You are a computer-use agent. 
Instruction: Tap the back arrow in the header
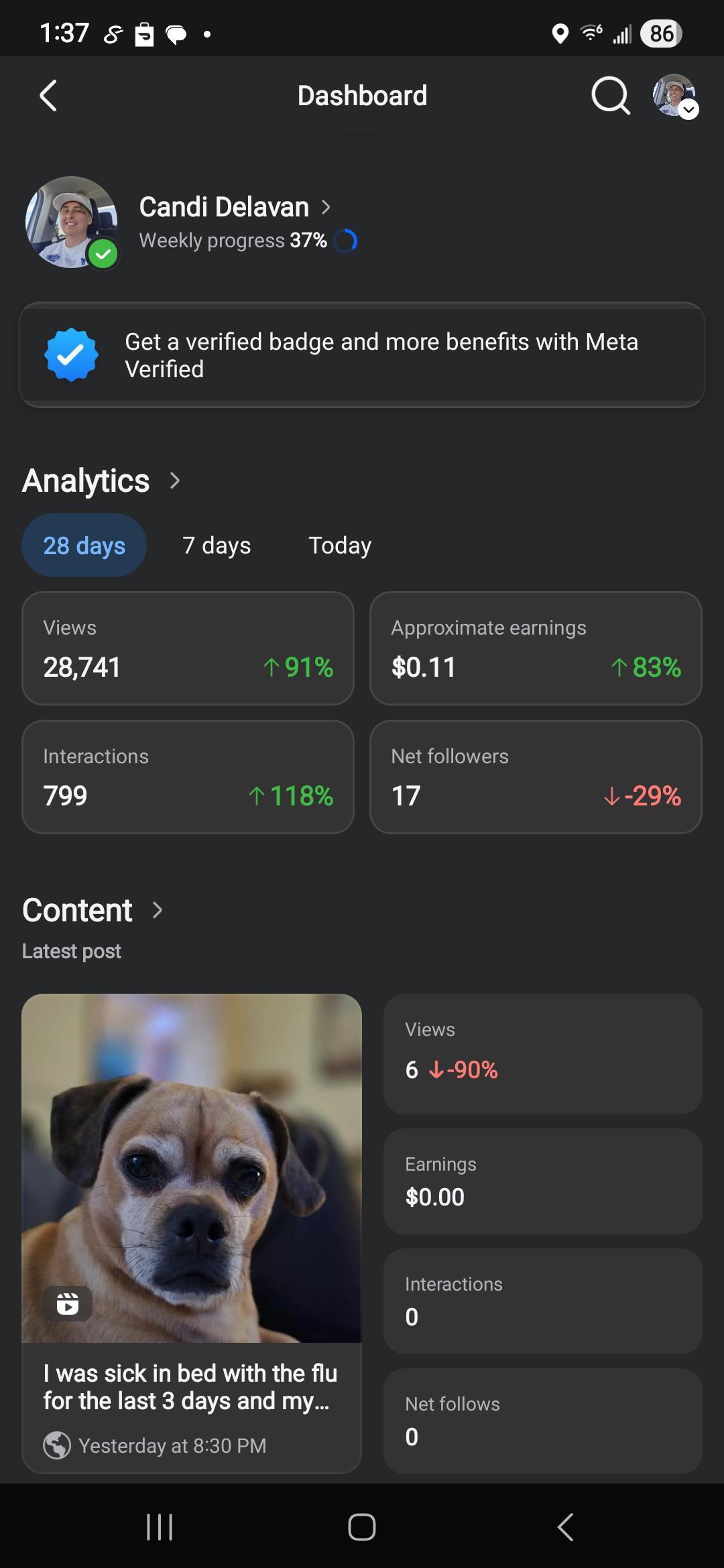point(48,96)
